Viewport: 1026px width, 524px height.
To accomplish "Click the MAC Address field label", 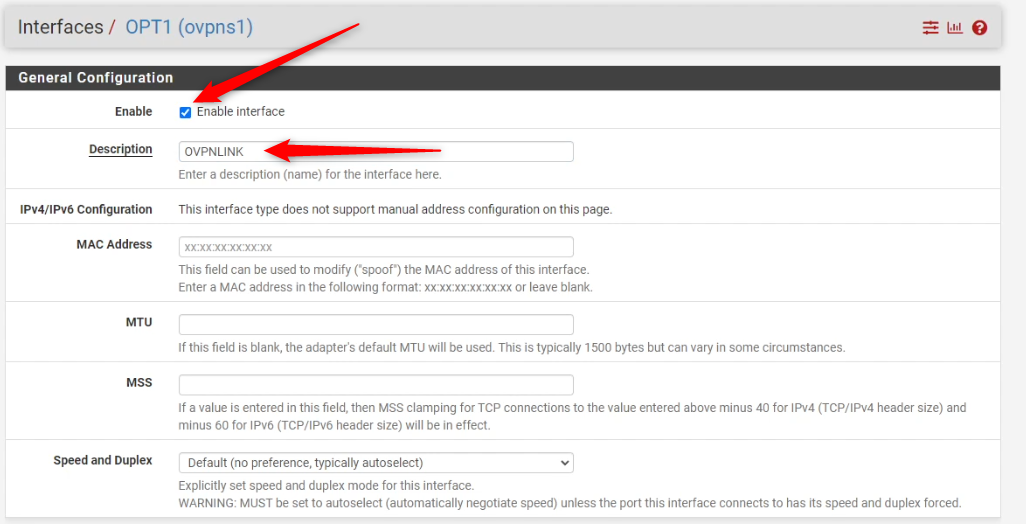I will (x=114, y=245).
